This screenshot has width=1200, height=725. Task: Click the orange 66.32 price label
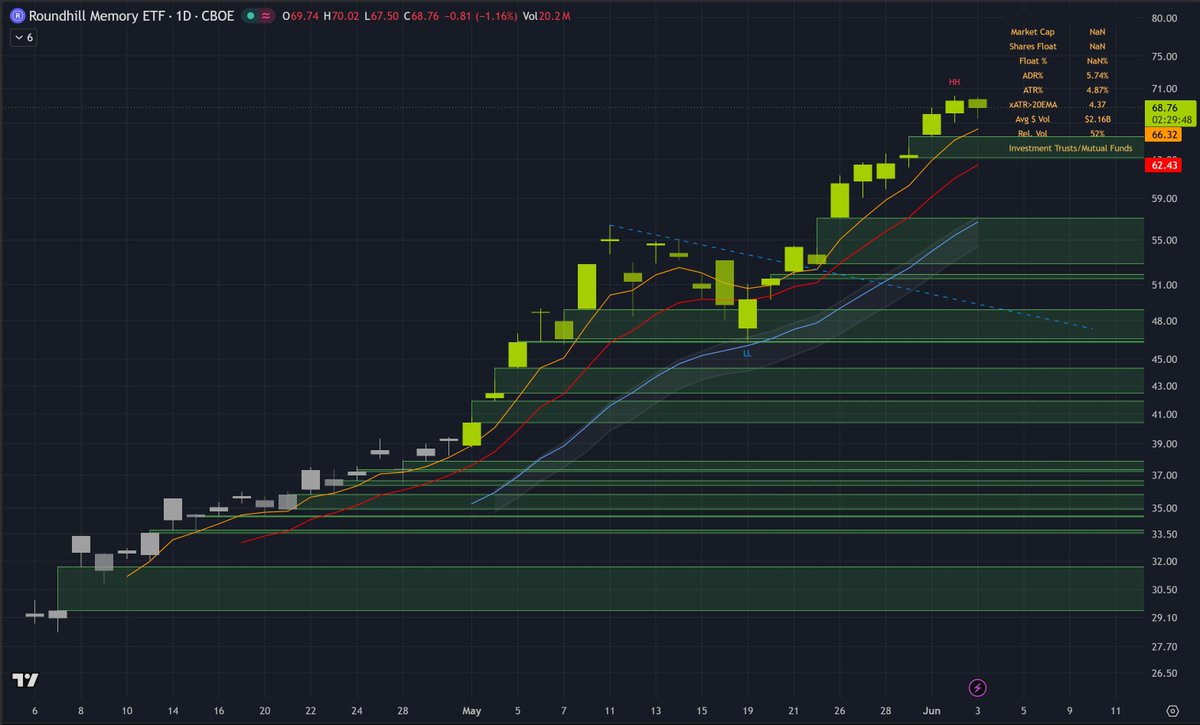tap(1164, 133)
